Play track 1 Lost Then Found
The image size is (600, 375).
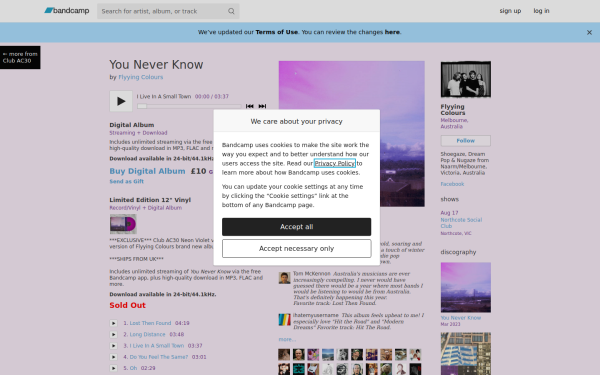point(113,323)
